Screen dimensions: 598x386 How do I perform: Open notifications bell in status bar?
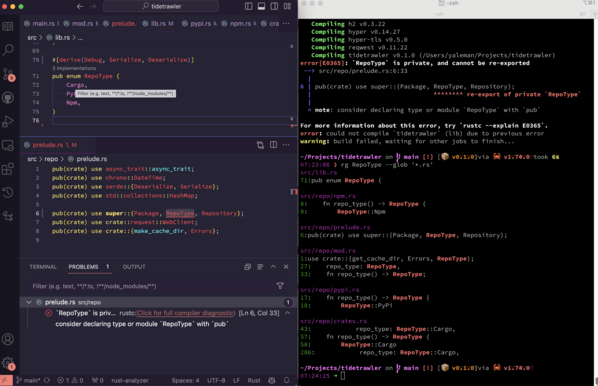[x=286, y=380]
